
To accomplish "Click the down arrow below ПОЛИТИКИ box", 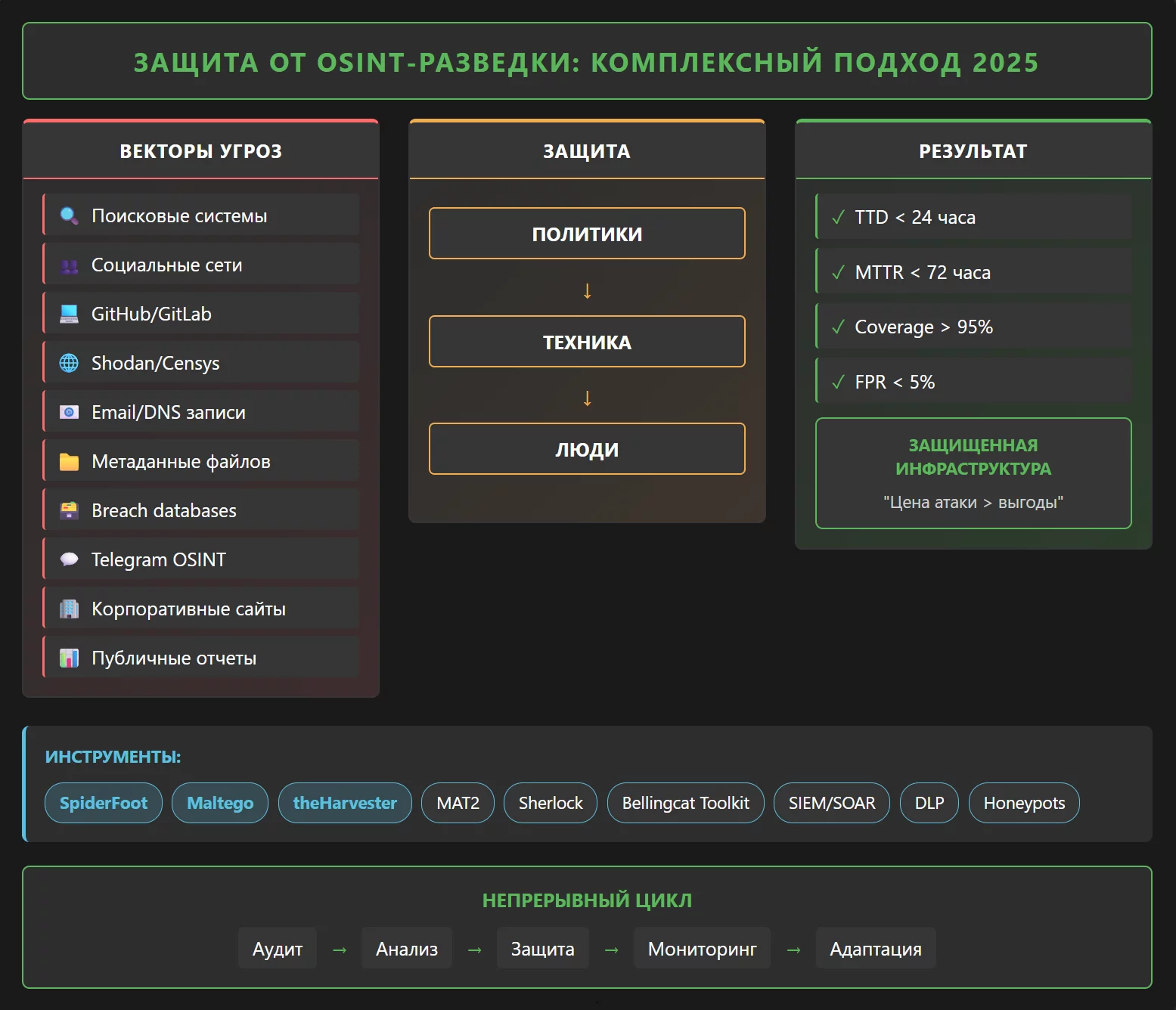I will 587,290.
